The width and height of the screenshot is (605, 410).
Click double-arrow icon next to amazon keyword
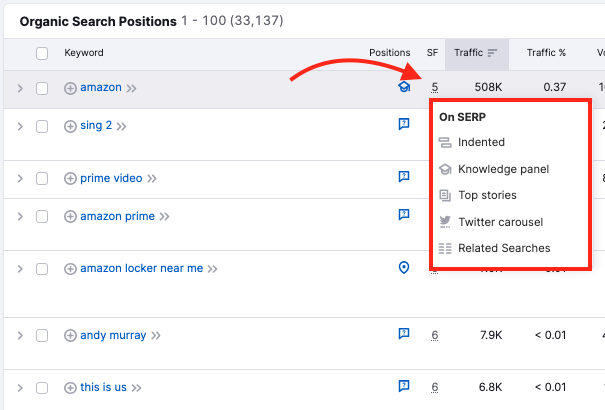pyautogui.click(x=131, y=89)
